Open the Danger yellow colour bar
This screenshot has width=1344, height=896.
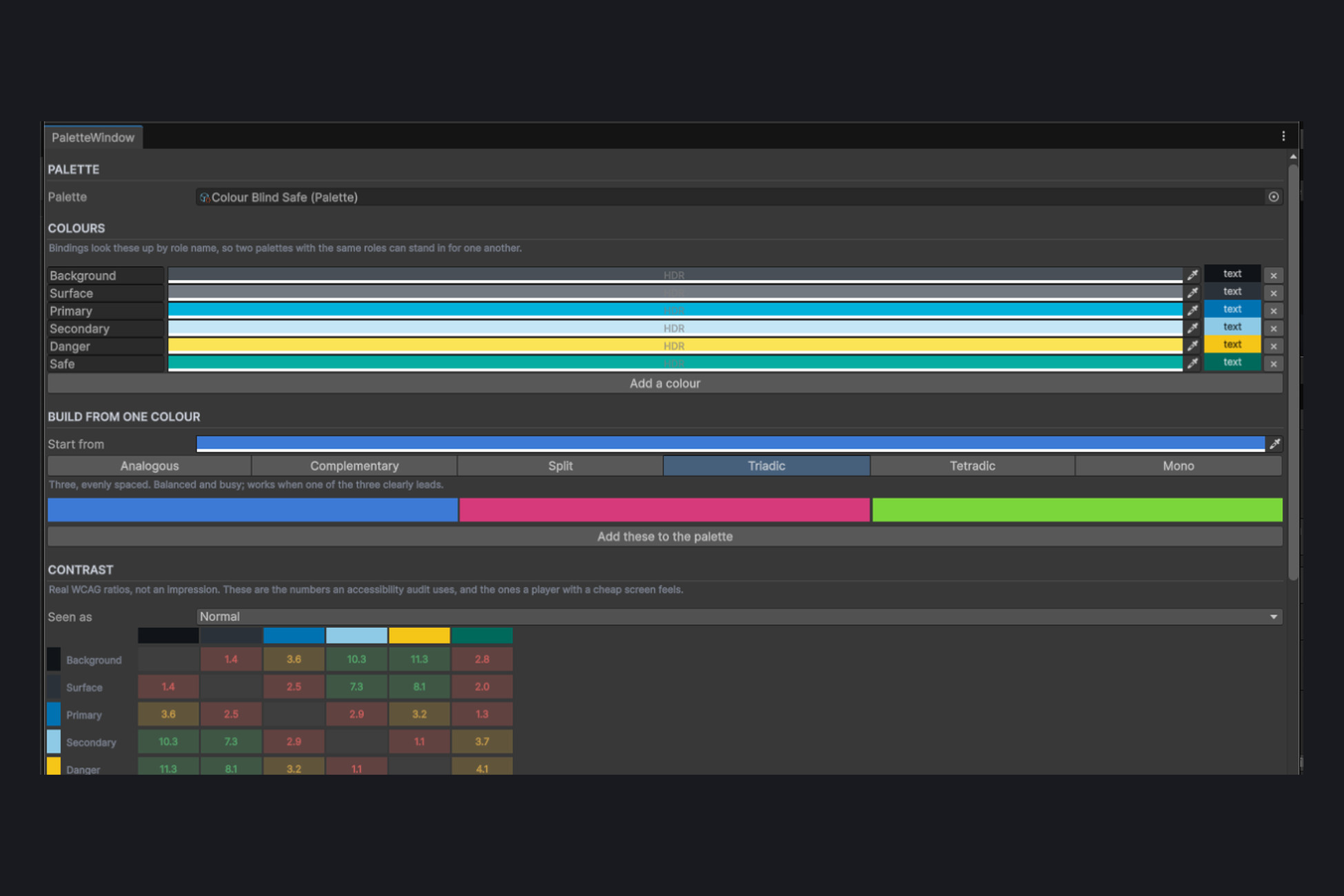[x=675, y=346]
